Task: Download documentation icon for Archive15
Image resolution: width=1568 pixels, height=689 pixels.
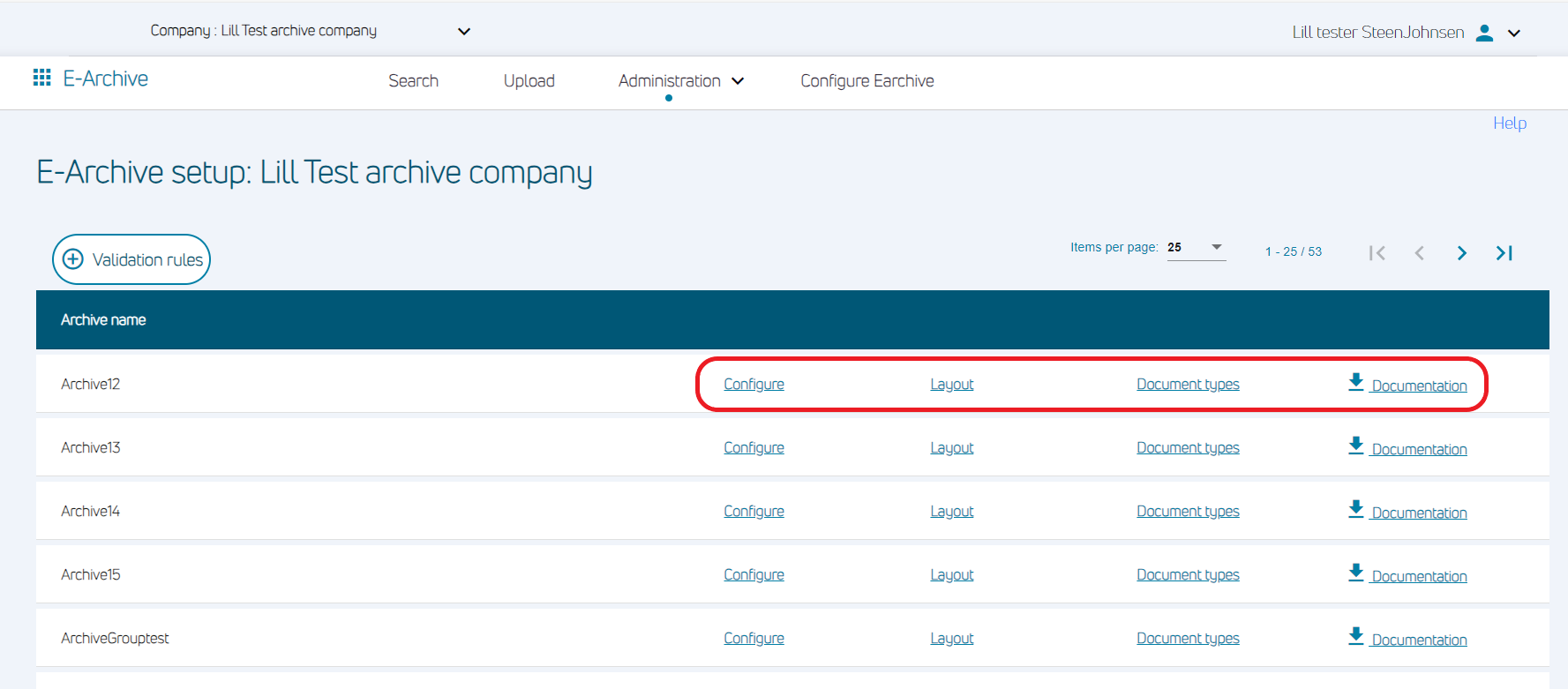Action: [x=1356, y=573]
